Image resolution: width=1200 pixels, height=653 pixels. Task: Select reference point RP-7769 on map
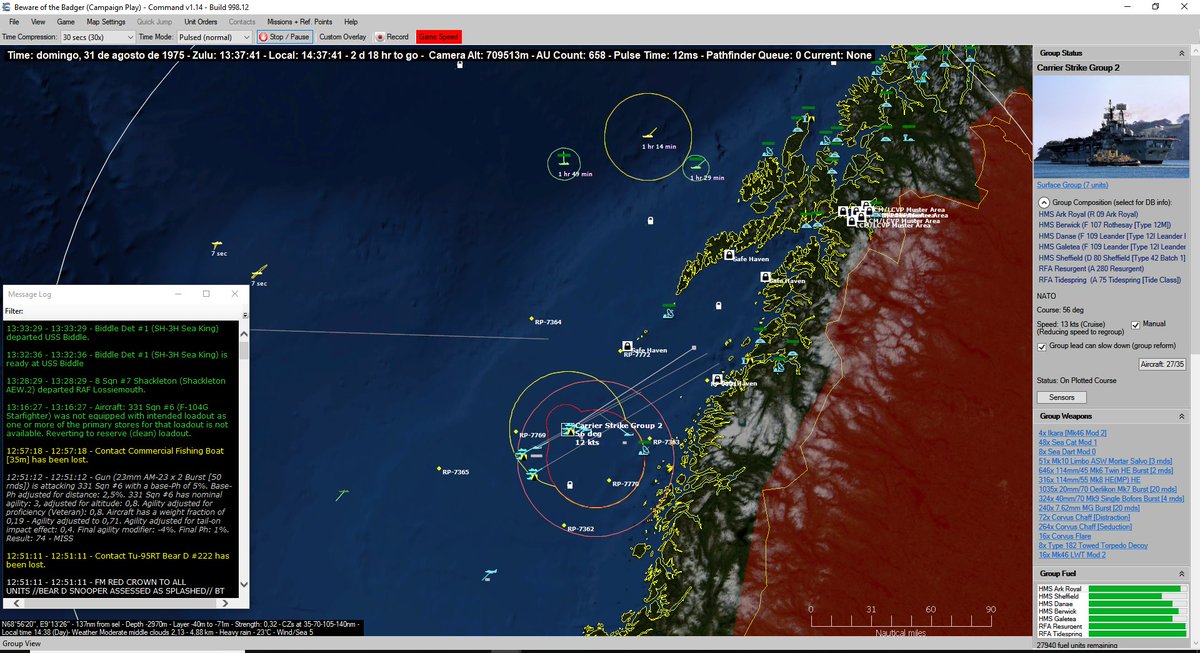click(517, 434)
